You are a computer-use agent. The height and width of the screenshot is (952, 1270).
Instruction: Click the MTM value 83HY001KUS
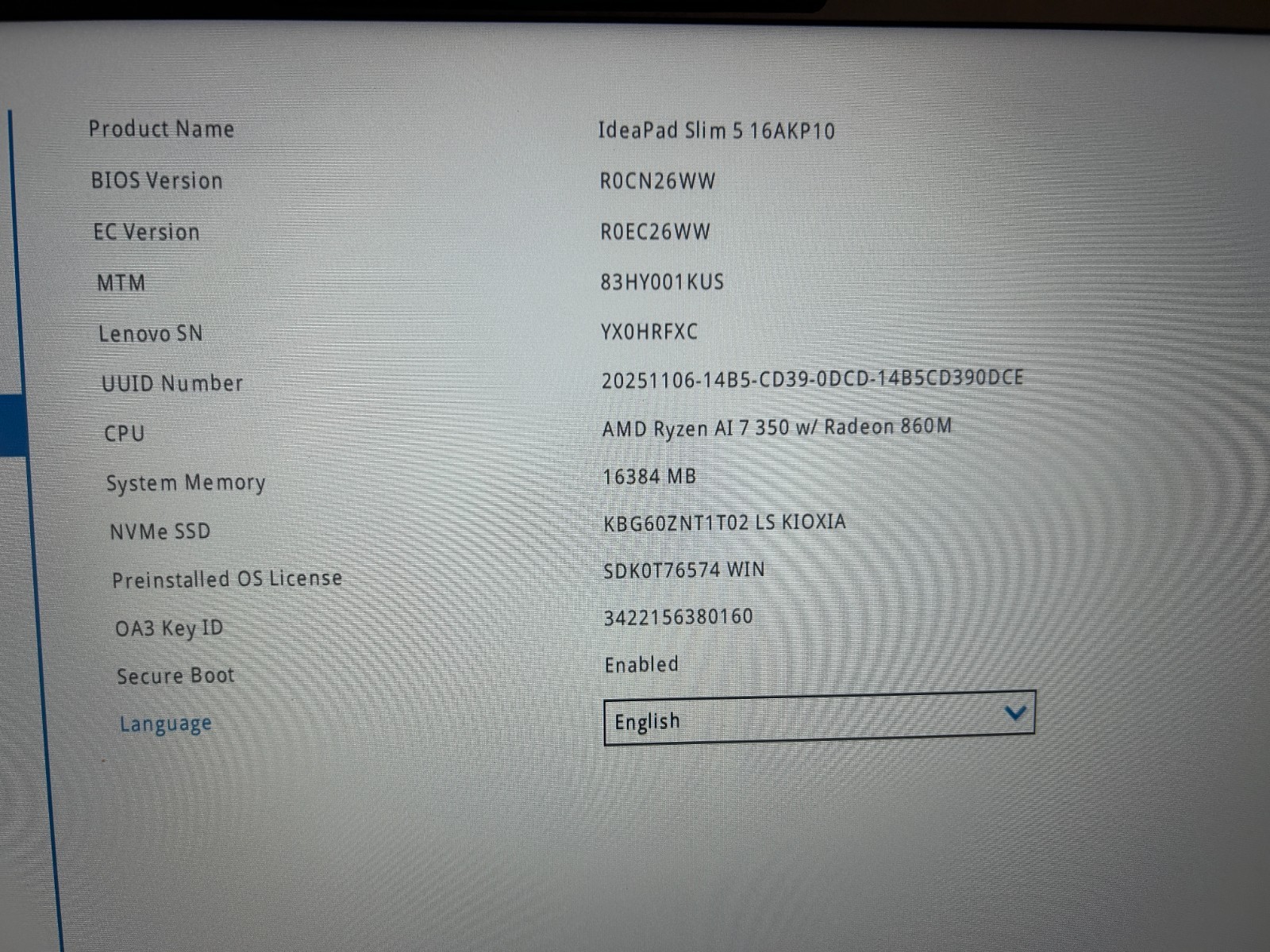point(662,282)
